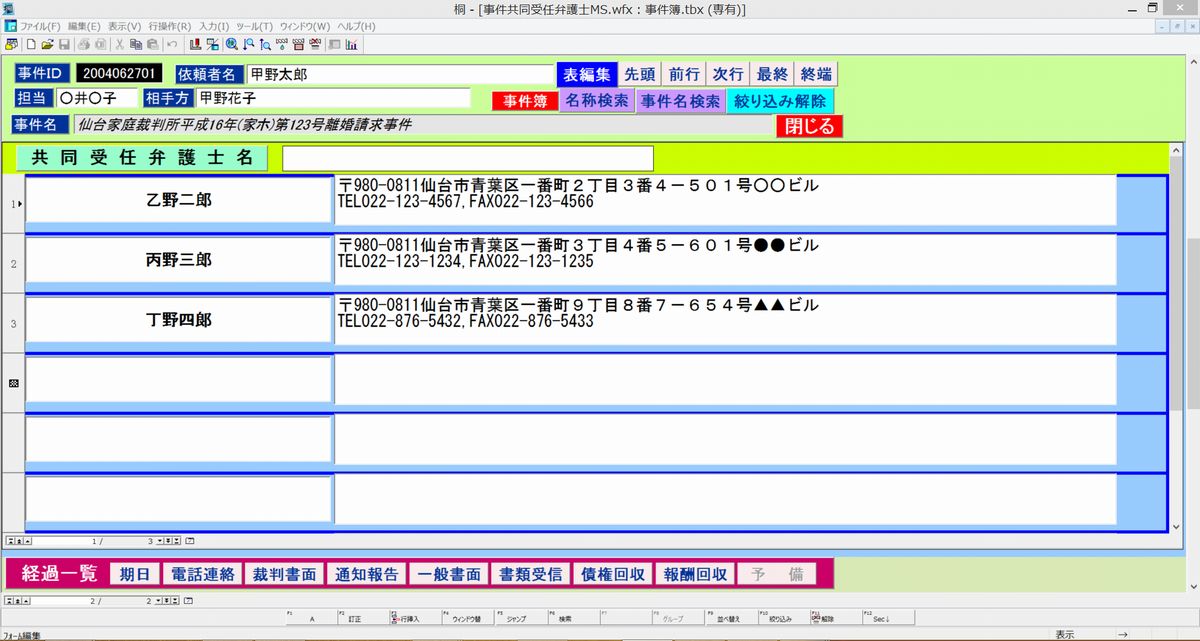This screenshot has width=1200, height=641.
Task: Click the scroll down arrow of lawyer list
Action: pos(1176,525)
